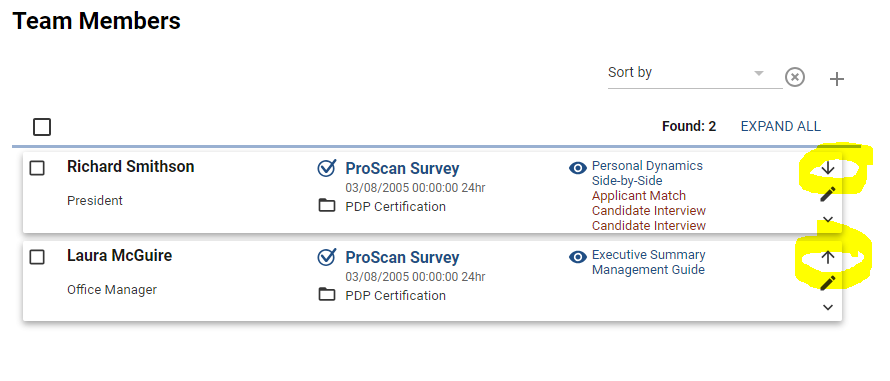Expand Laura McGuire's row with the chevron
This screenshot has width=890, height=381.
(828, 307)
